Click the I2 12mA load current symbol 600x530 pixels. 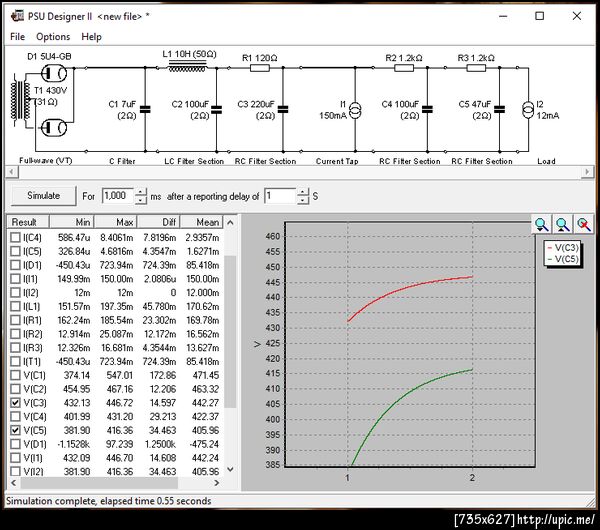tap(528, 110)
